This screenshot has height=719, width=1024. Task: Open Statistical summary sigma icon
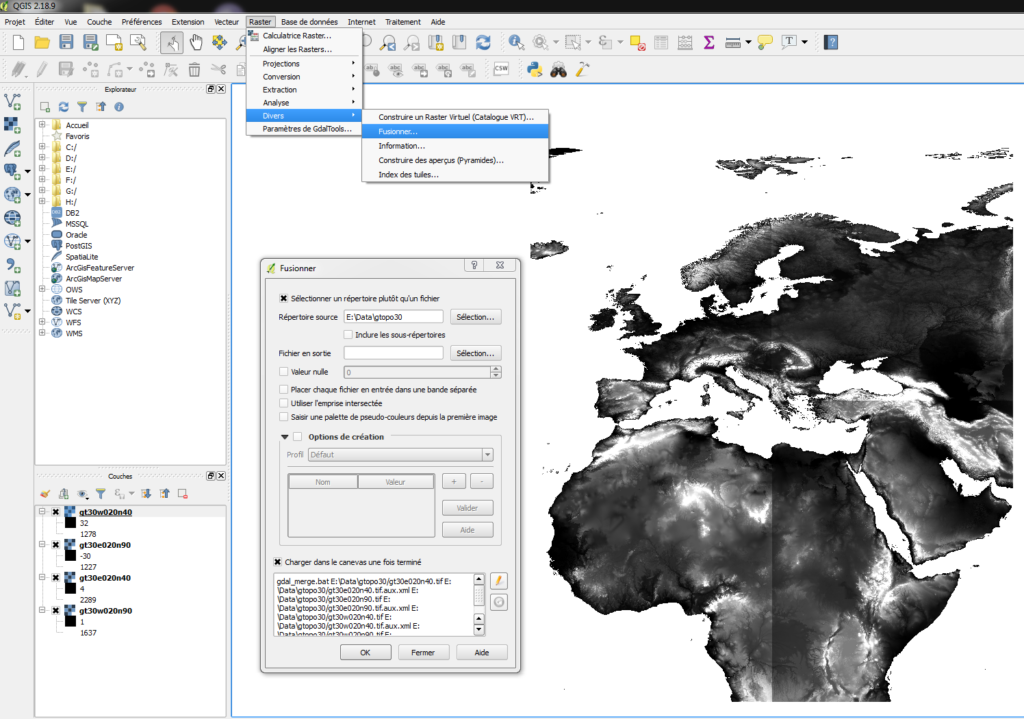709,42
